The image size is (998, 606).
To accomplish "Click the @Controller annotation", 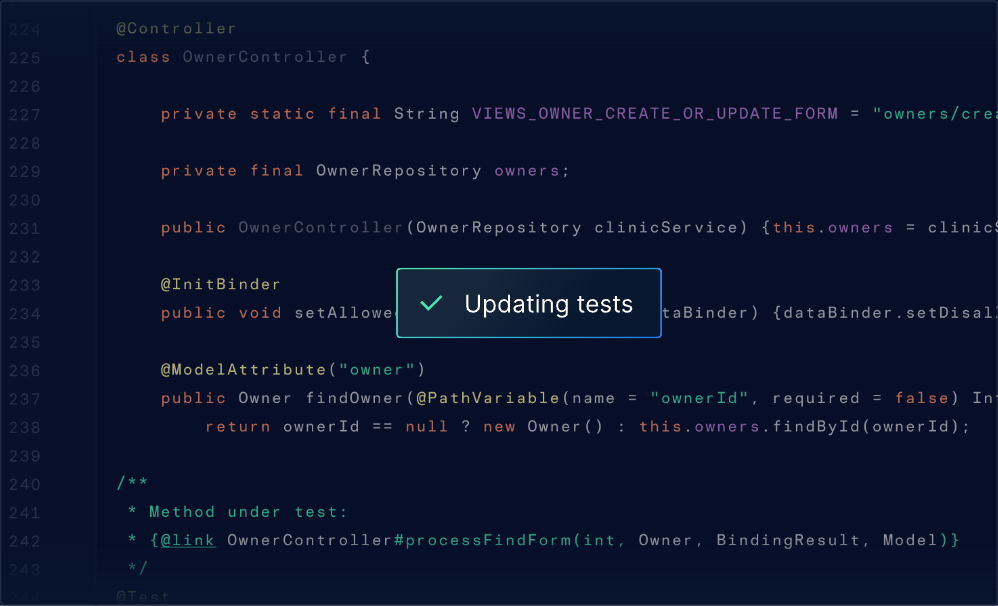I will [176, 29].
